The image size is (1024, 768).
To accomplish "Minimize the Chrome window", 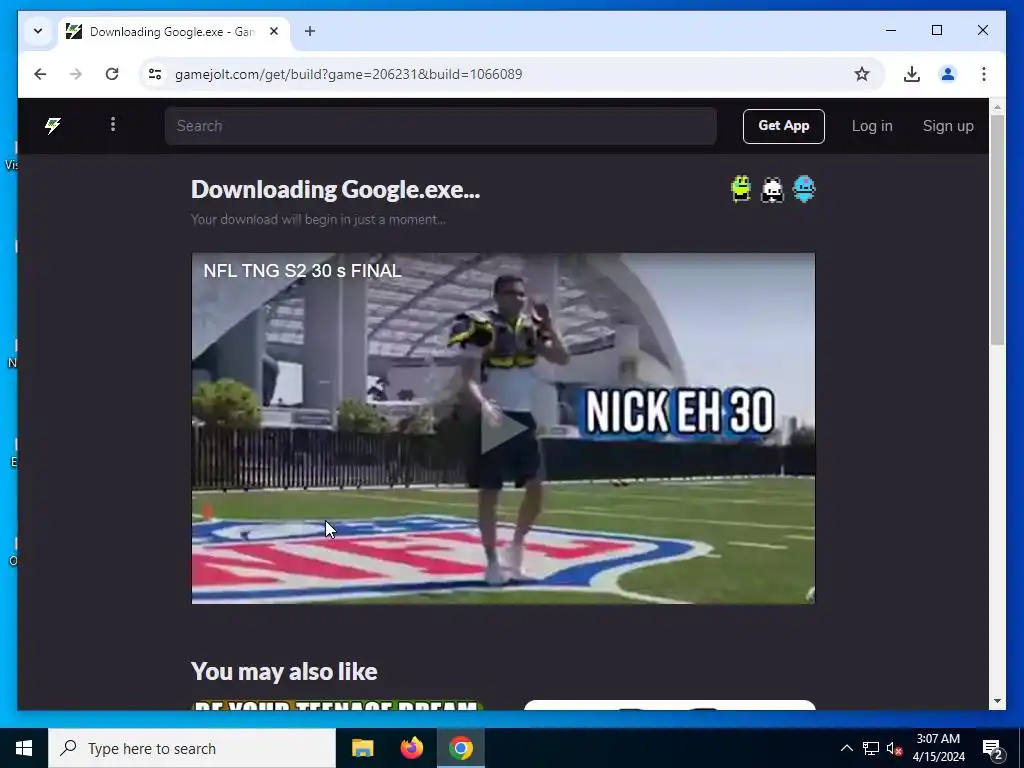I will click(x=891, y=30).
